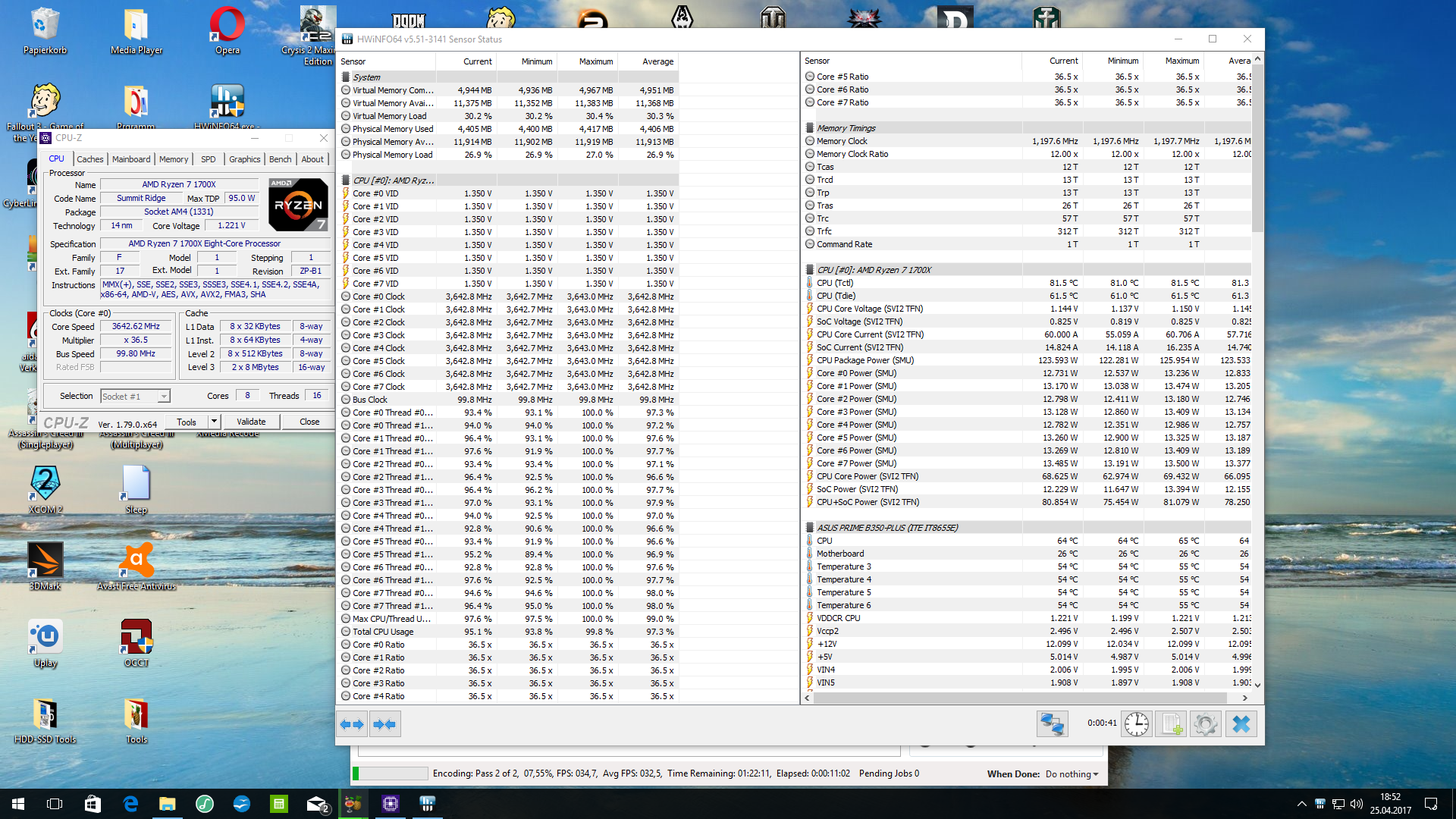This screenshot has height=819, width=1456.
Task: Select the Virtual Memory Load row
Action: pos(508,116)
